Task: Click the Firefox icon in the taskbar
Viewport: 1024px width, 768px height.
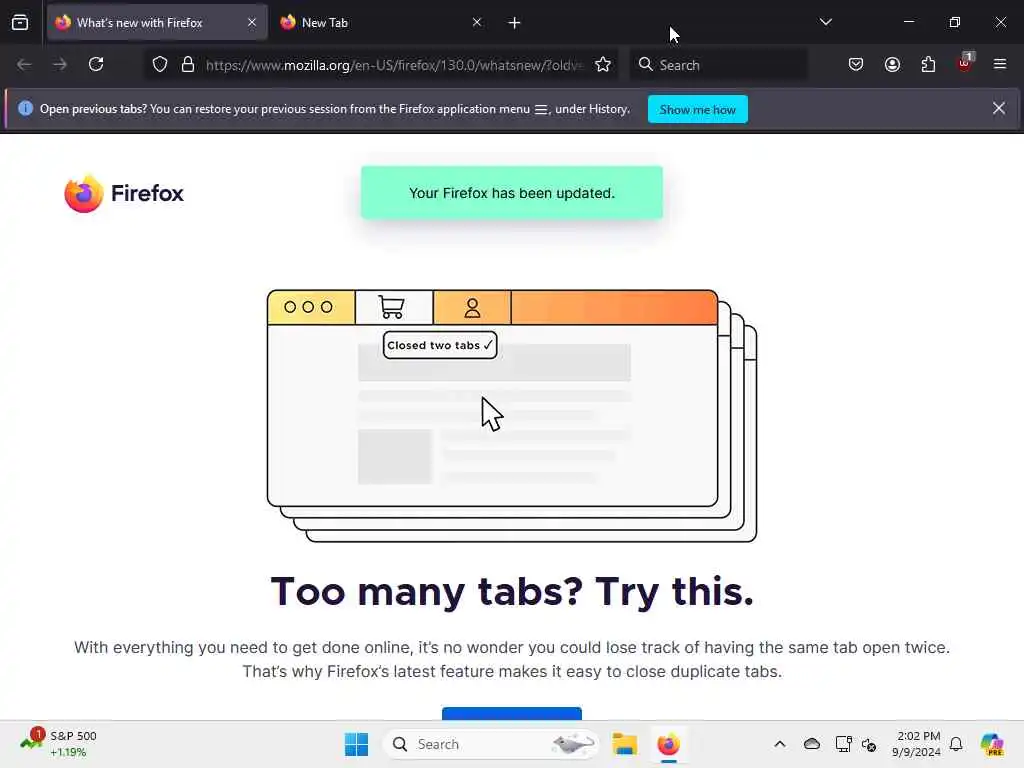Action: (x=668, y=744)
